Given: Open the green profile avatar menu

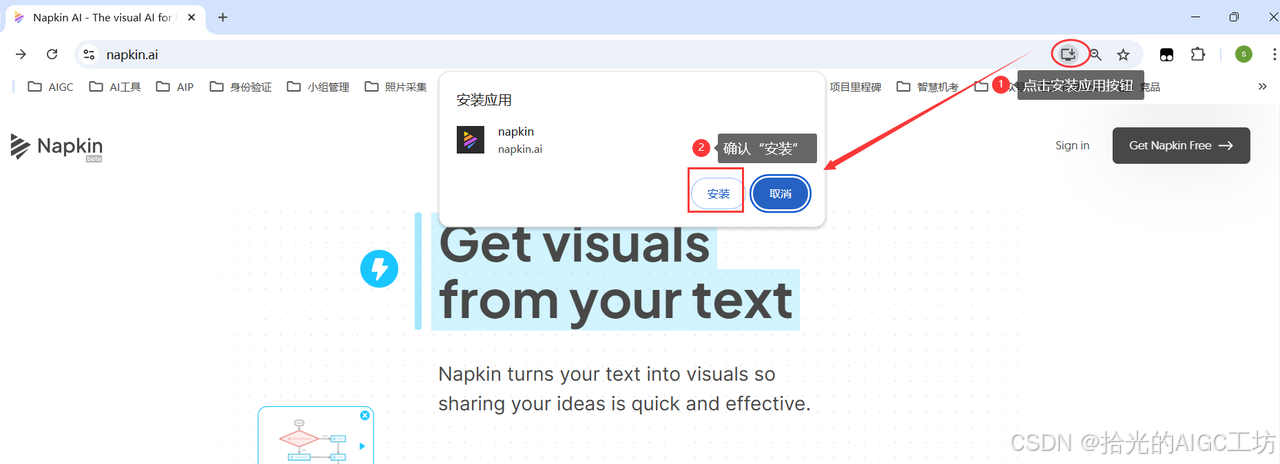Looking at the screenshot, I should (x=1243, y=54).
